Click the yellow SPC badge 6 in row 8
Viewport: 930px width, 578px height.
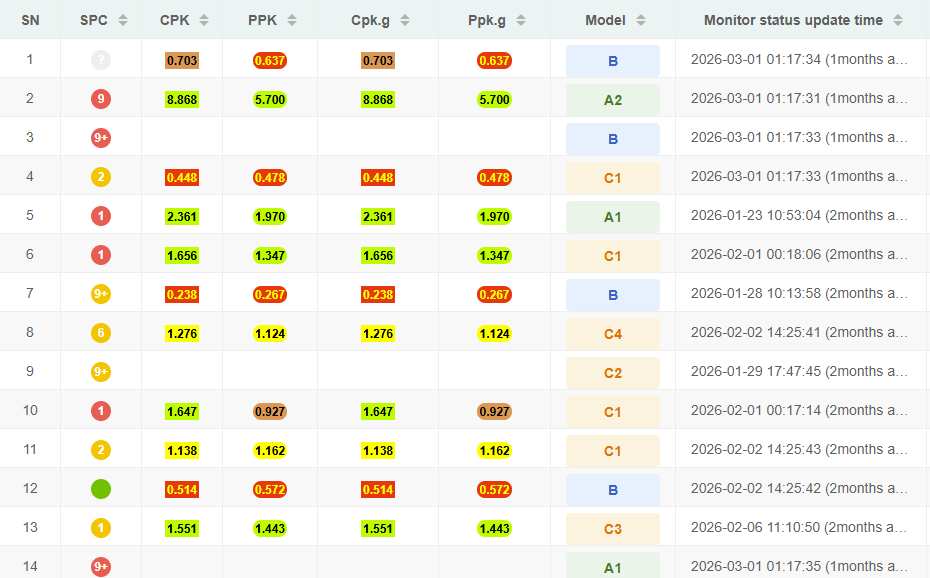(x=100, y=333)
